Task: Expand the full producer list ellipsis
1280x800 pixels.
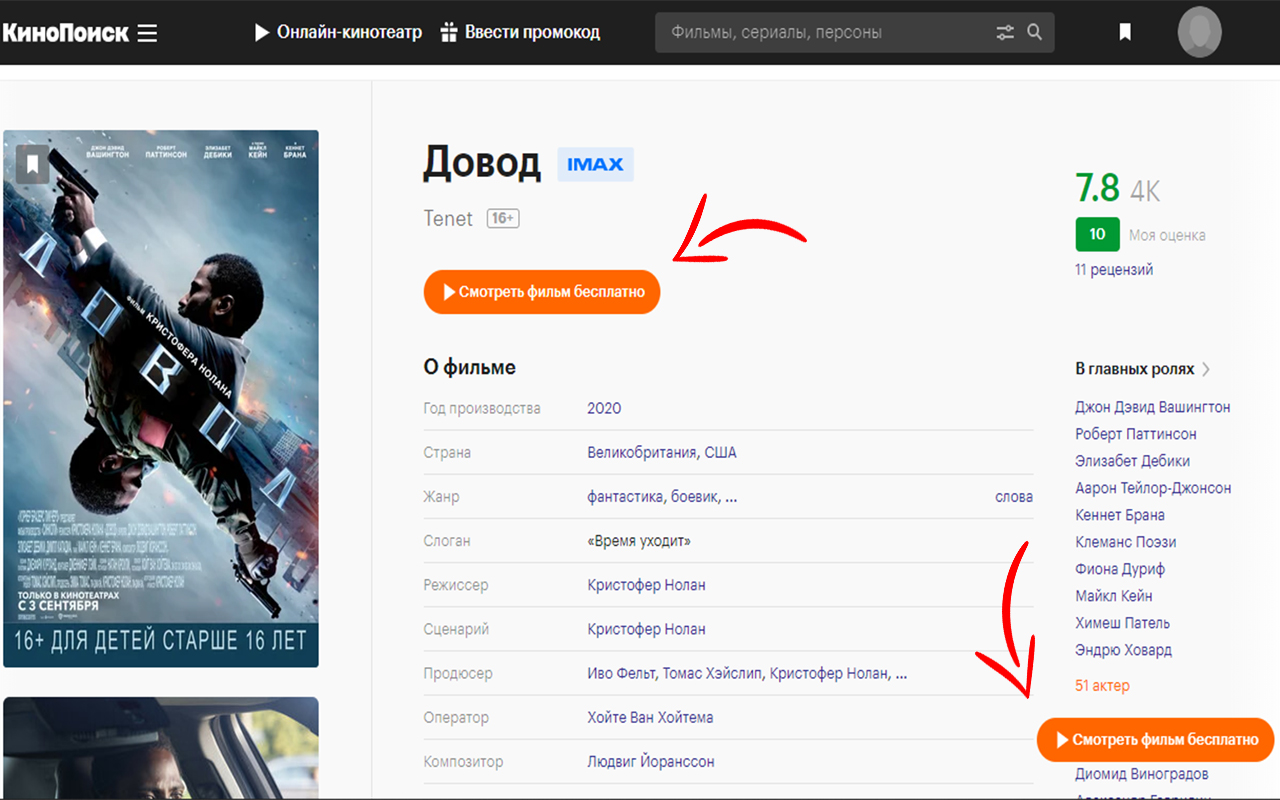Action: coord(899,673)
